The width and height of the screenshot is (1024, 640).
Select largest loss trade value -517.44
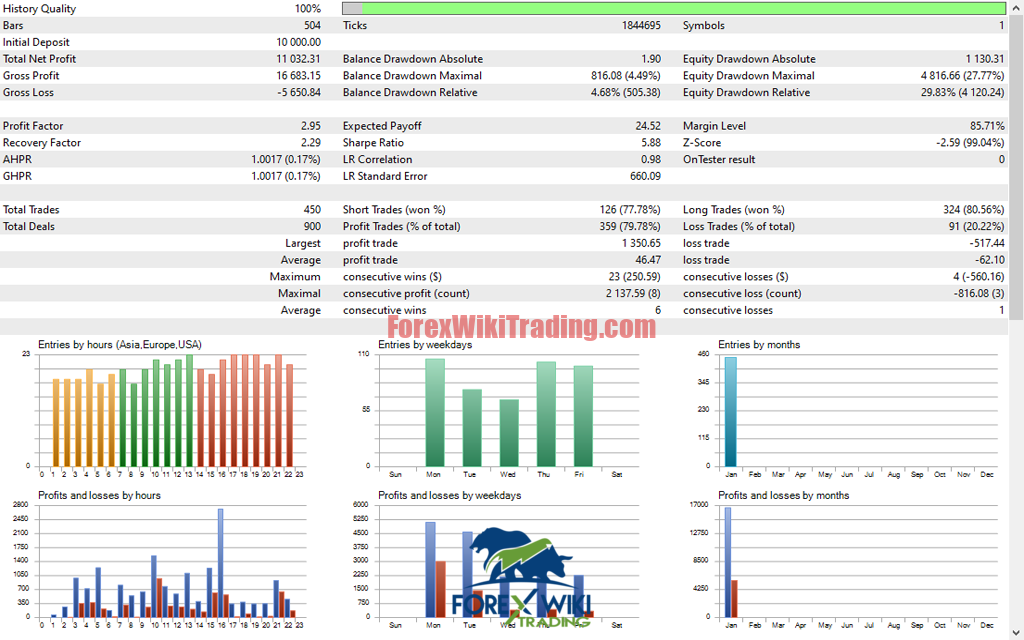(987, 244)
